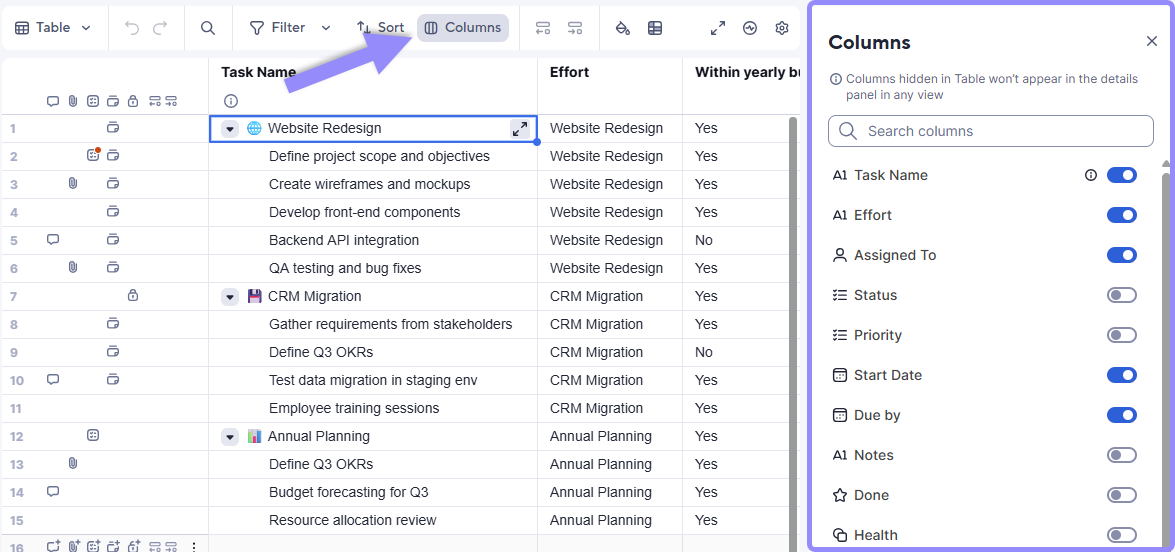The height and width of the screenshot is (552, 1175).
Task: Select the 'Resource allocation review' cell
Action: tap(373, 520)
